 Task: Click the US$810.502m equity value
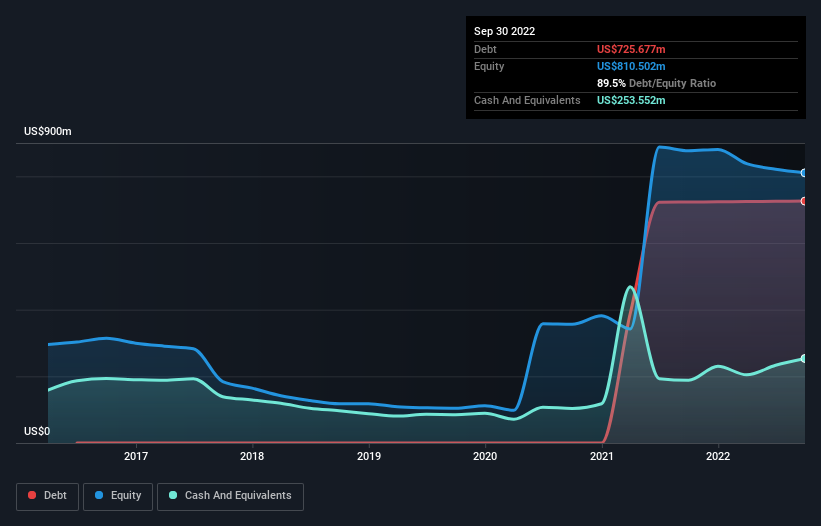(631, 66)
